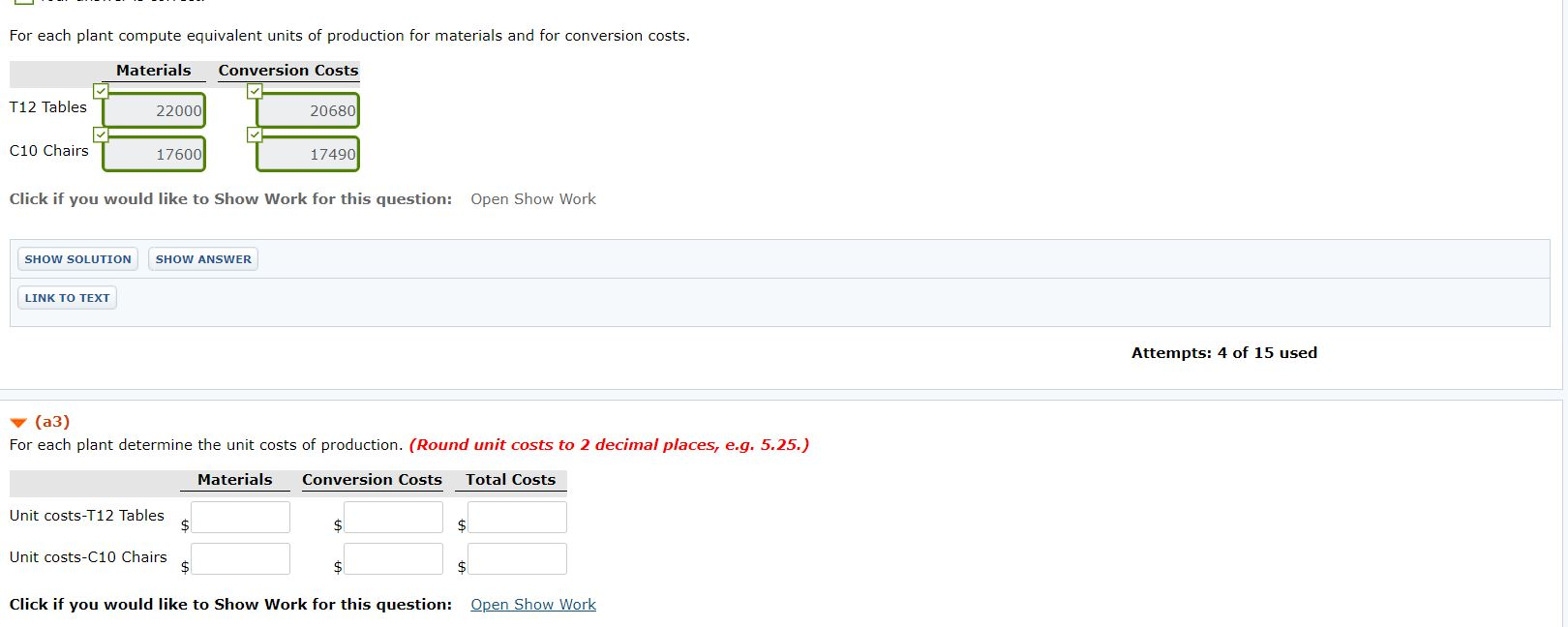This screenshot has width=1568, height=627.
Task: Open Show Work for the unit costs question
Action: [532, 604]
